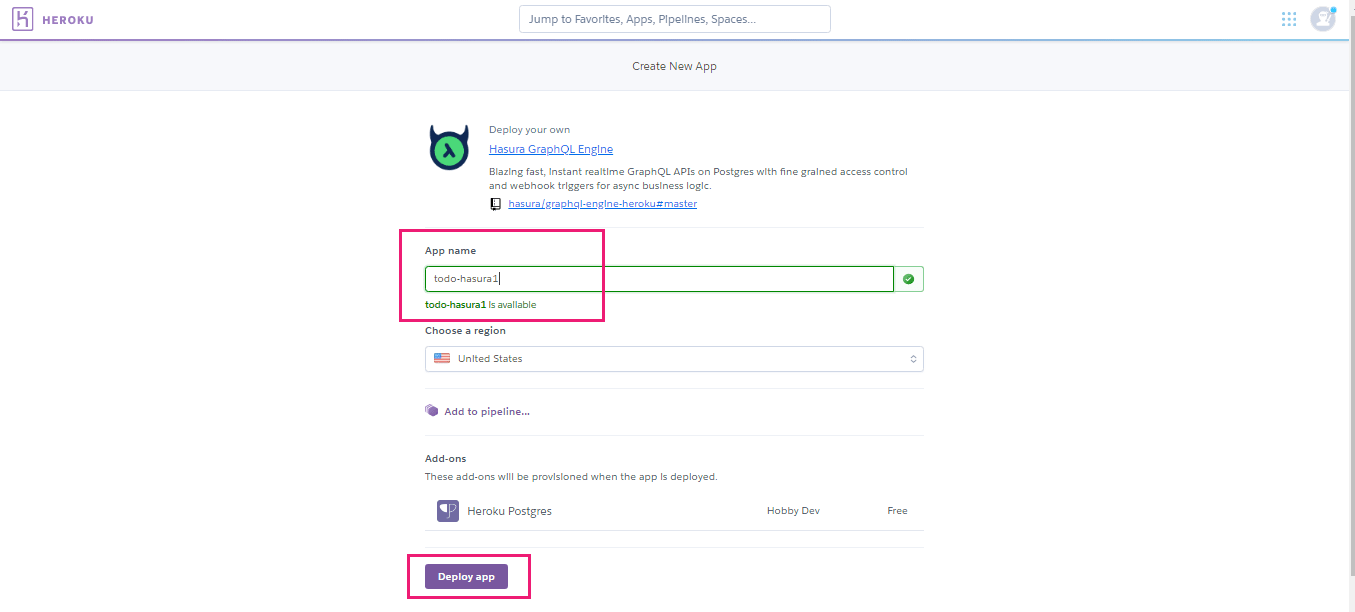The width and height of the screenshot is (1355, 612).
Task: Click the green checkmark availability icon
Action: (908, 279)
